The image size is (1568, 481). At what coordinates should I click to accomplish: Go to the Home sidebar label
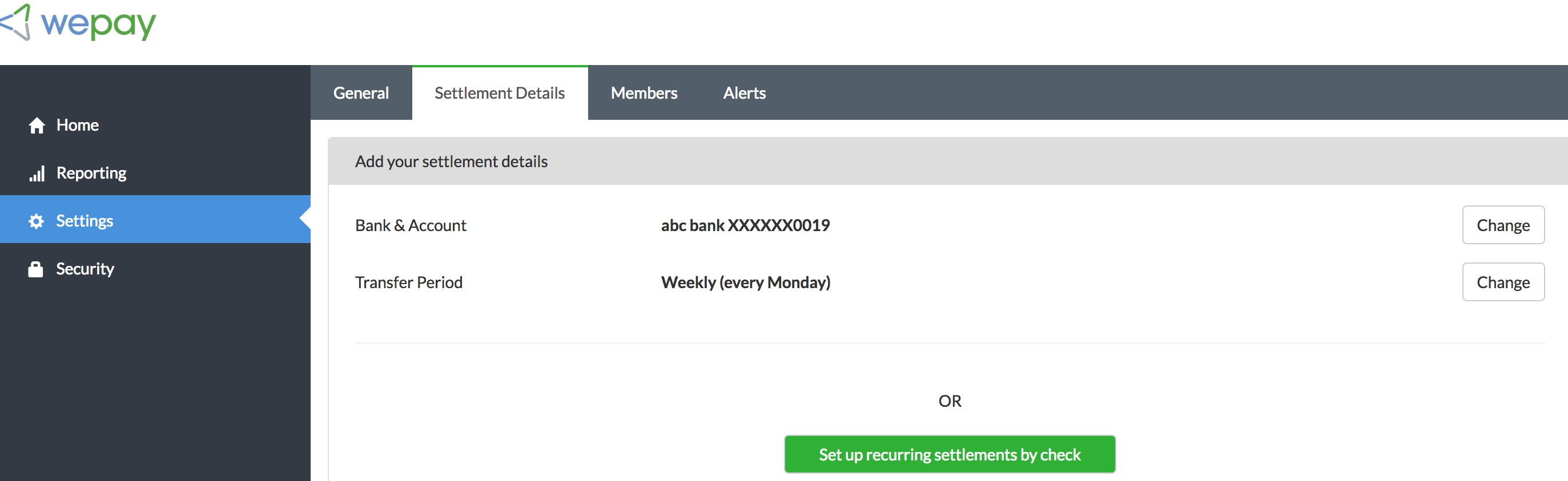[x=77, y=124]
